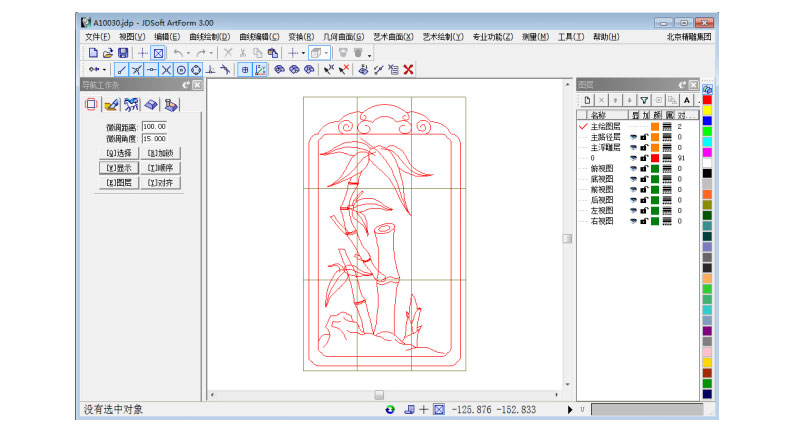Viewport: 794px width, 432px height.
Task: Open the 曲线编辑(C) menu
Action: pyautogui.click(x=259, y=37)
